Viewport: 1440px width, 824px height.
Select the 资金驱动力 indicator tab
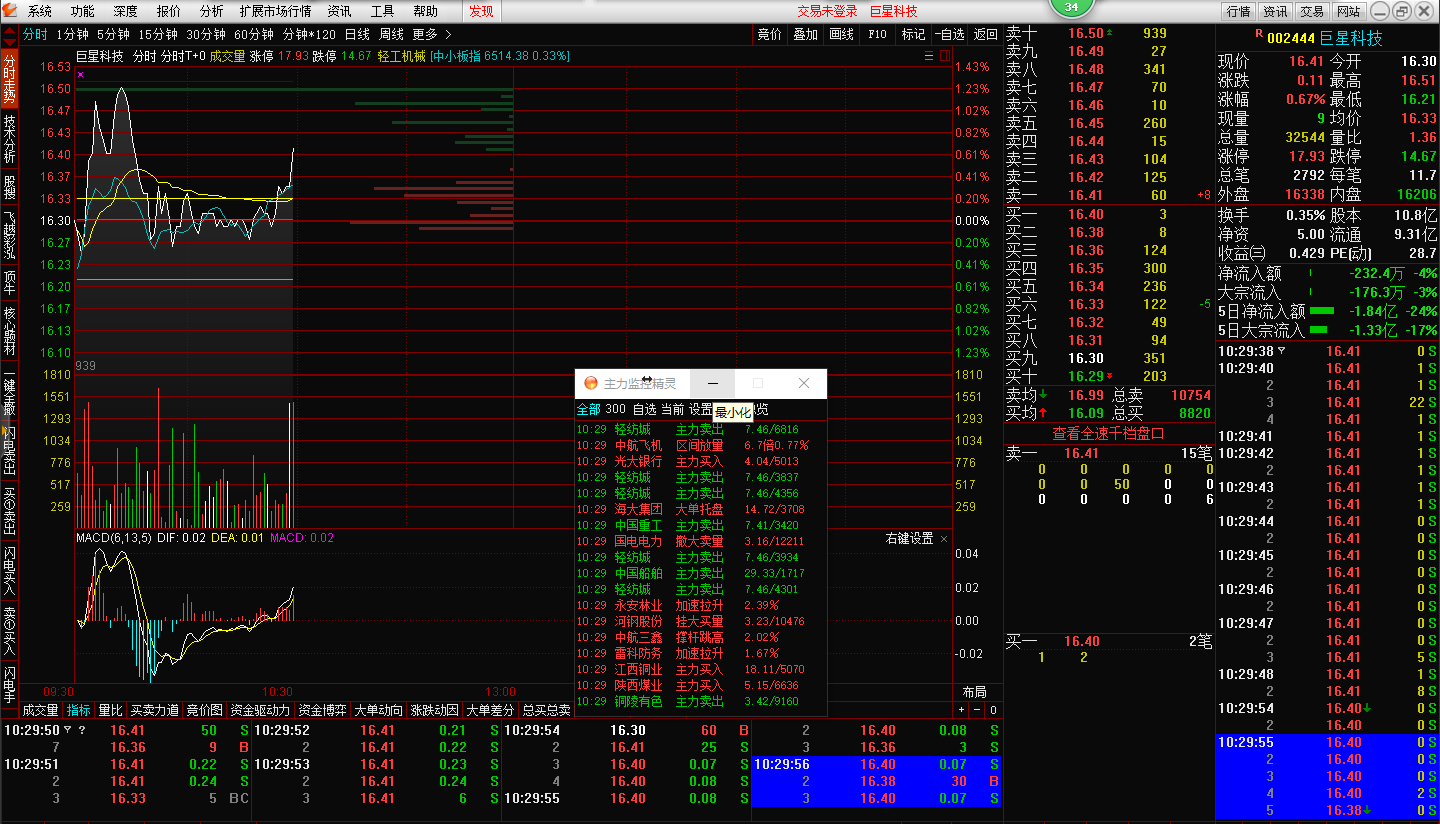pyautogui.click(x=260, y=710)
